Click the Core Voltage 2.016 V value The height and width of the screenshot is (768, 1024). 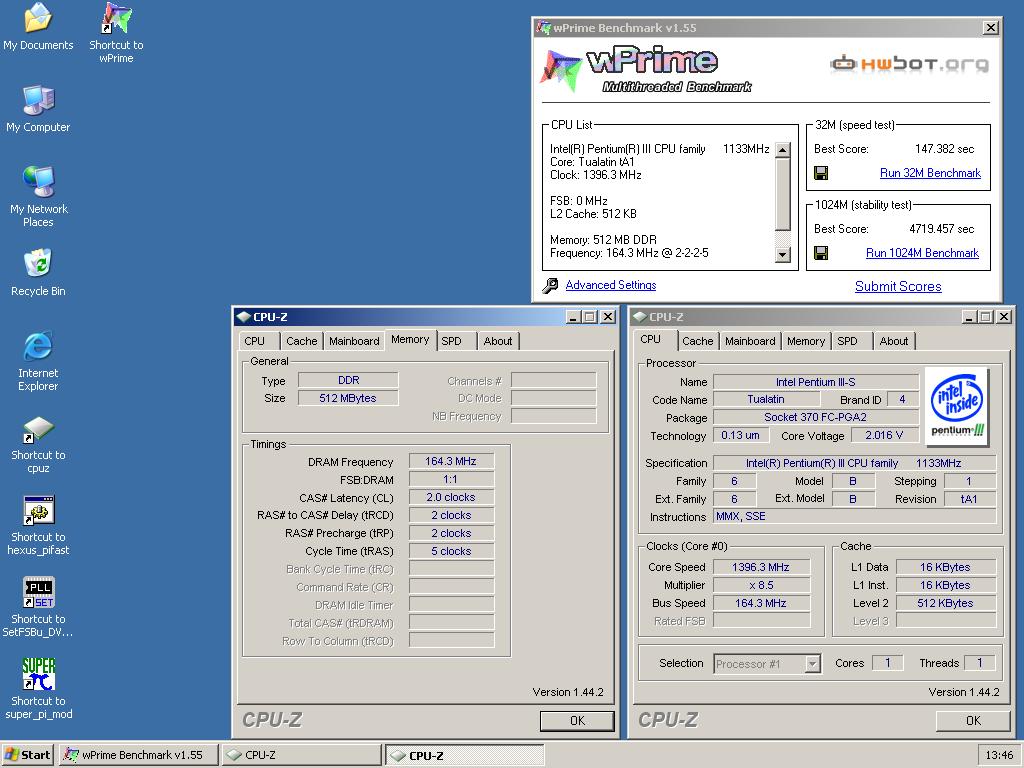coord(884,435)
